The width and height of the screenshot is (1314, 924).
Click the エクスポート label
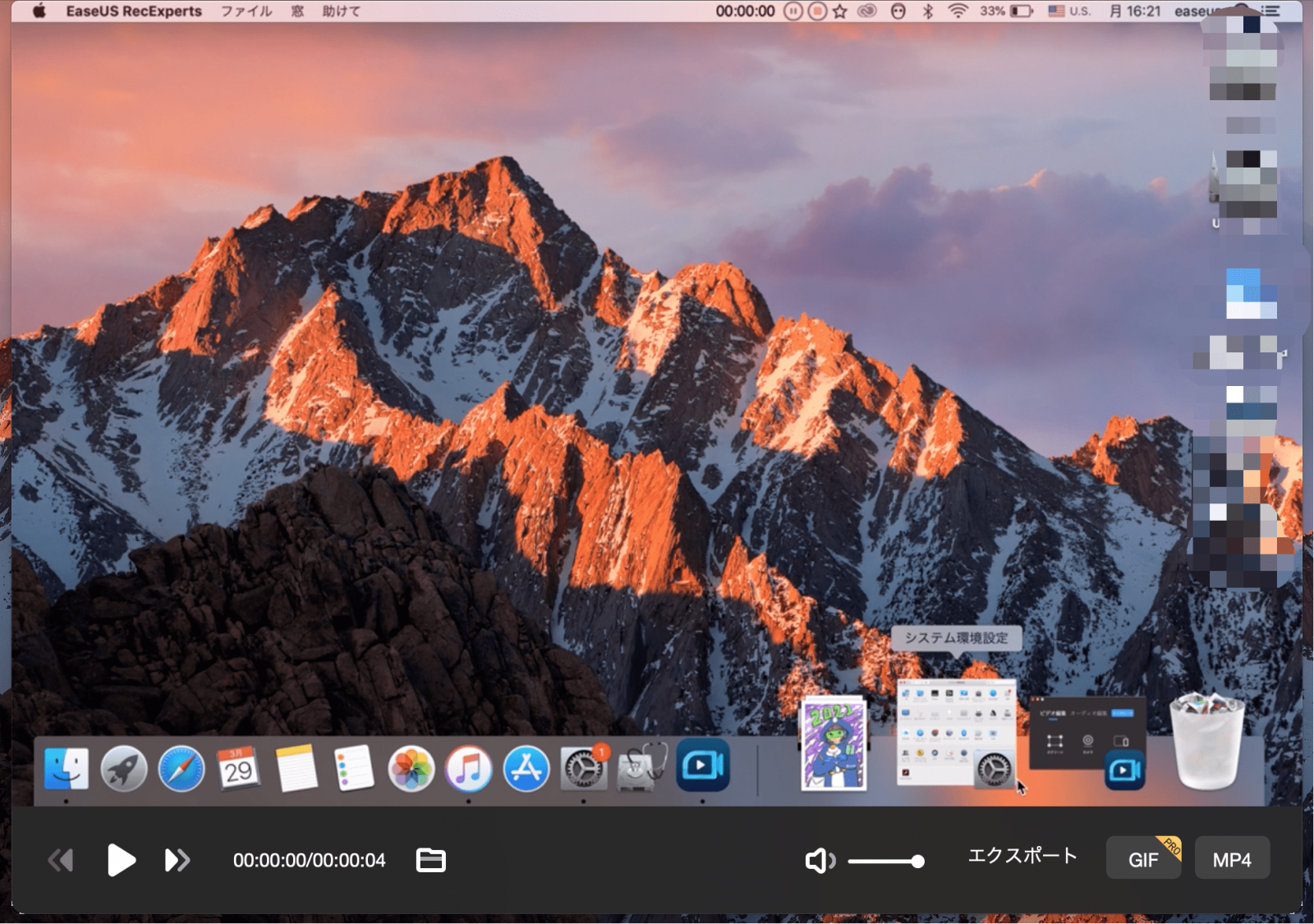(x=1022, y=856)
